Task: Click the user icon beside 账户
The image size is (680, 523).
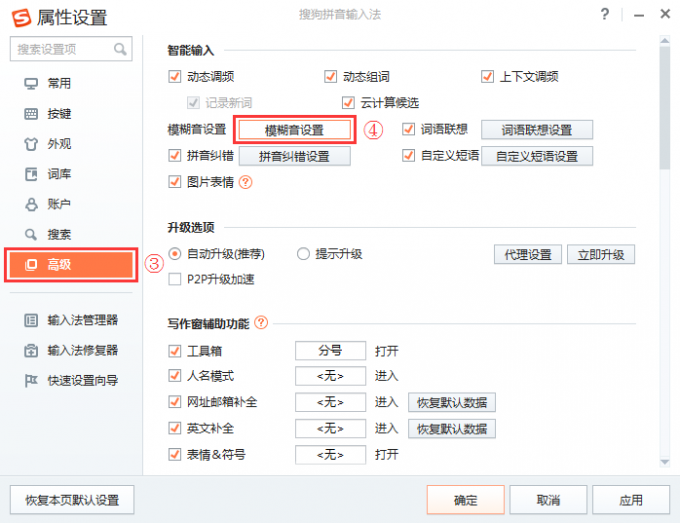Action: coord(31,204)
